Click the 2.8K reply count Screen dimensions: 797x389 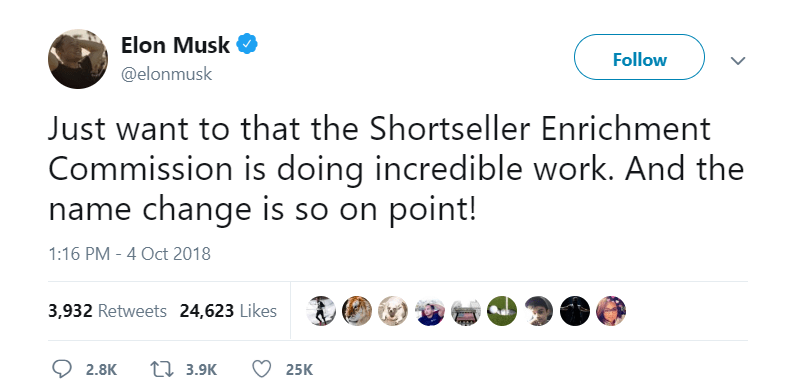point(101,370)
